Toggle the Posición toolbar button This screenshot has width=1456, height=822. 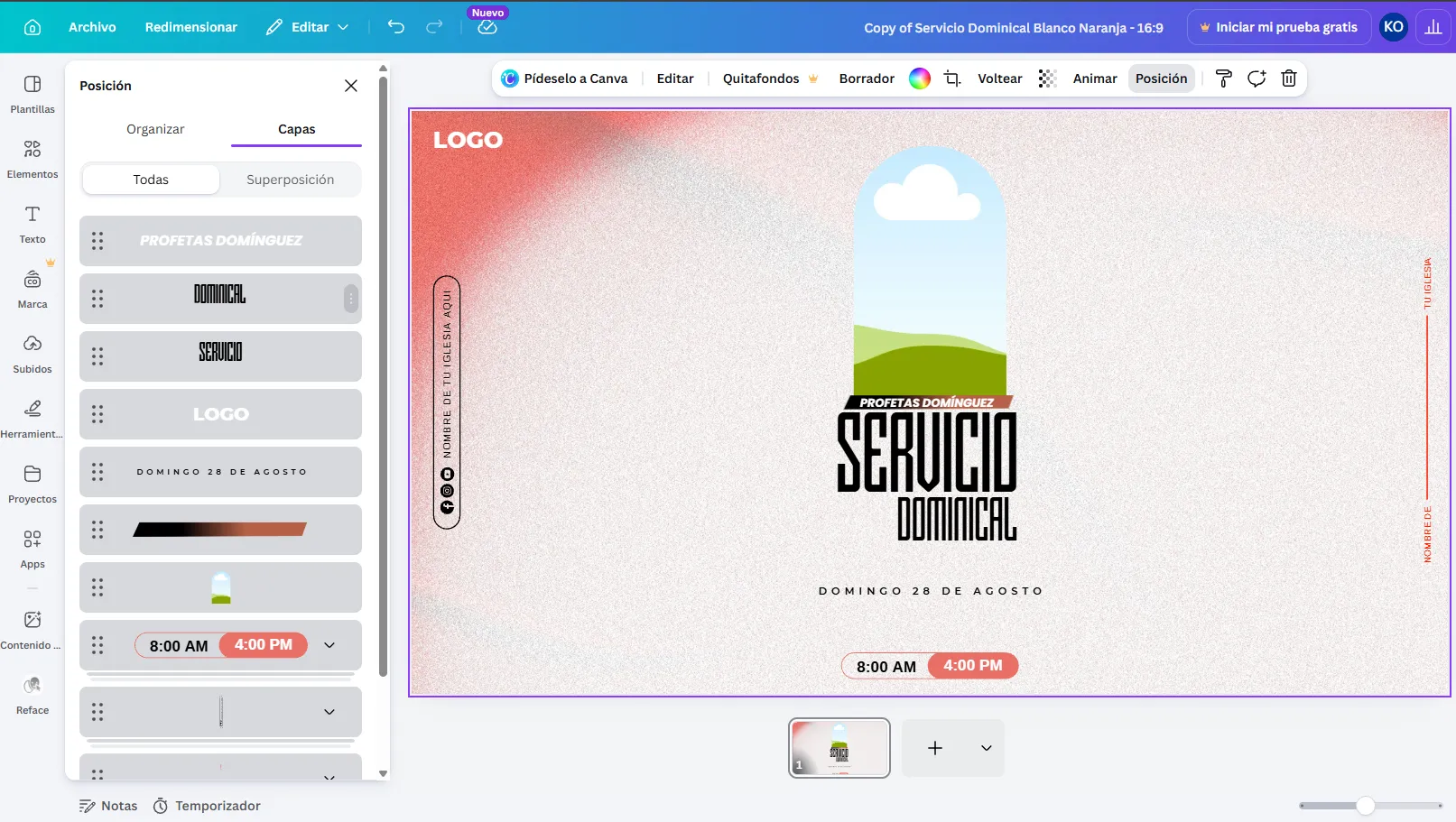(1161, 79)
